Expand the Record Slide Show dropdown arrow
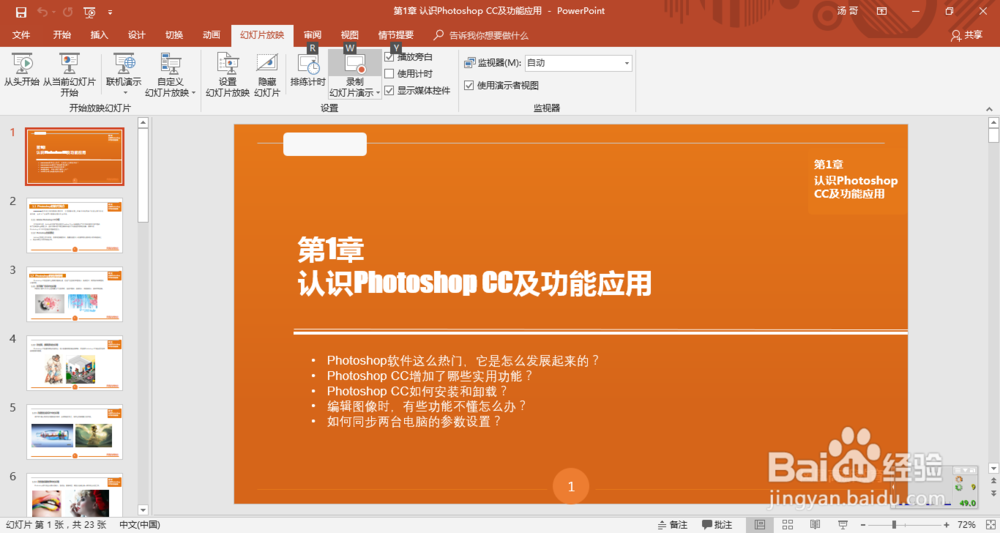1000x533 pixels. coord(378,93)
